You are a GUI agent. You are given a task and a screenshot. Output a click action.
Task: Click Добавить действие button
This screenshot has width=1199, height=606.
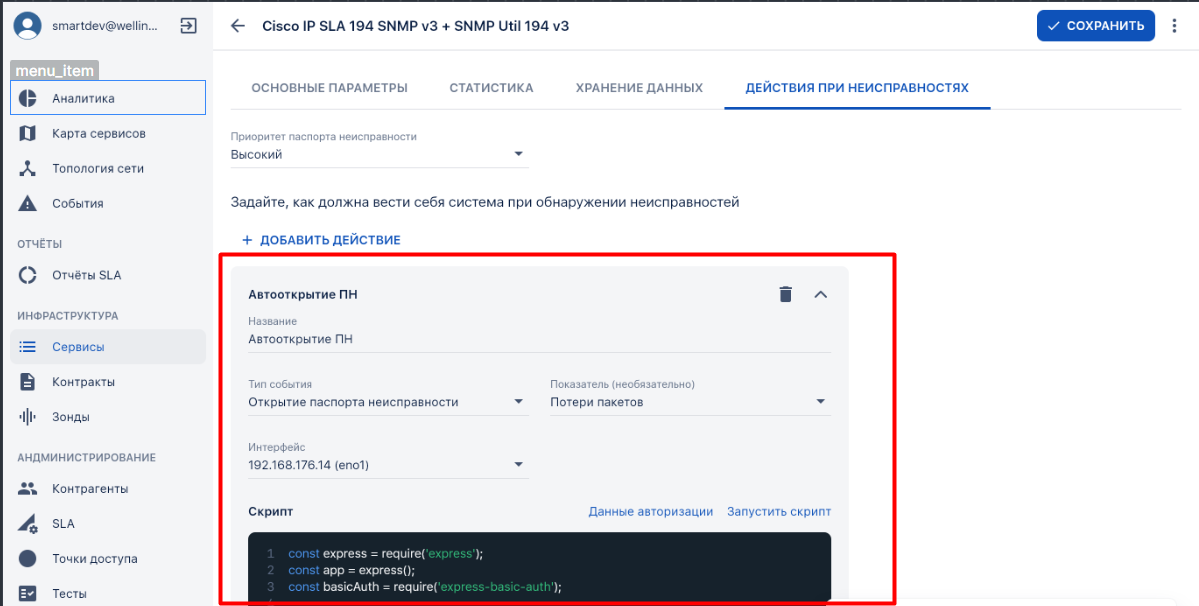[x=321, y=240]
